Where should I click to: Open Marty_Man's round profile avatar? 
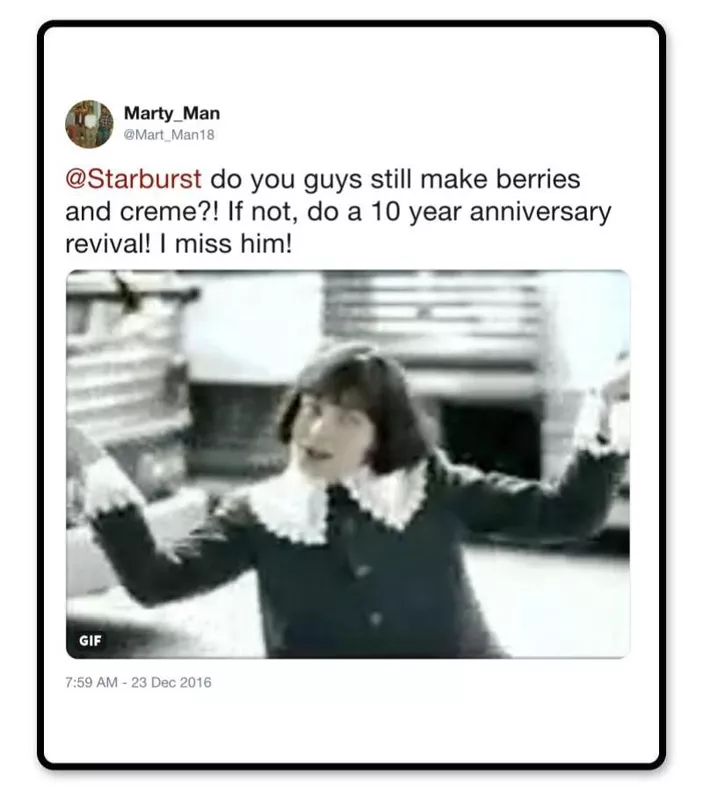click(89, 124)
